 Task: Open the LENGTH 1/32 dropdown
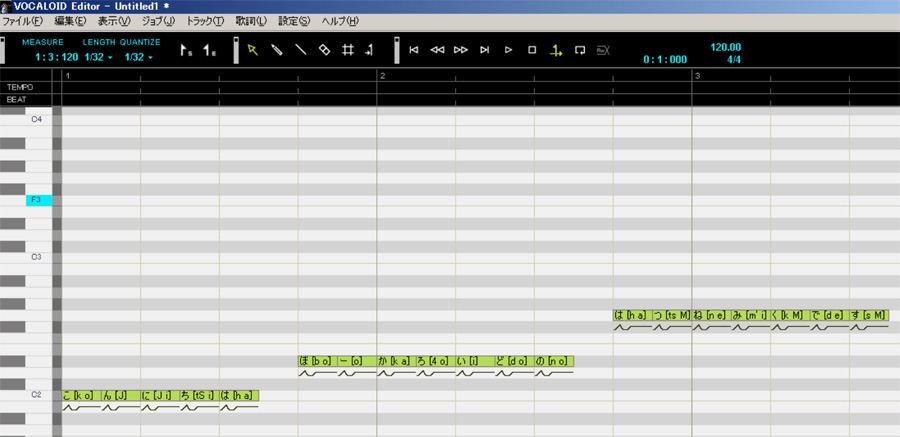(x=99, y=57)
